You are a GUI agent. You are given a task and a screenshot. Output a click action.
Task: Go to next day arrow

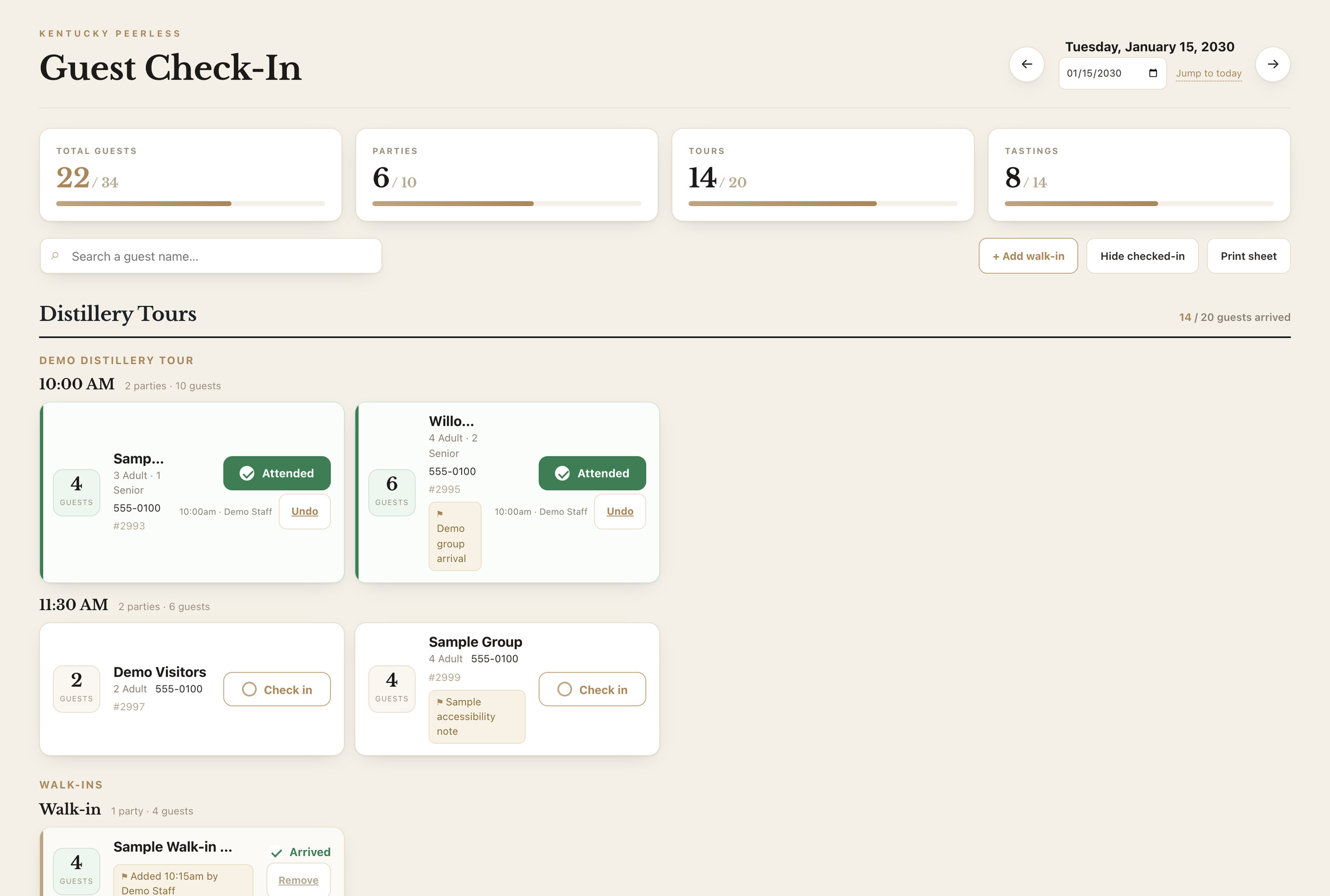pyautogui.click(x=1272, y=64)
